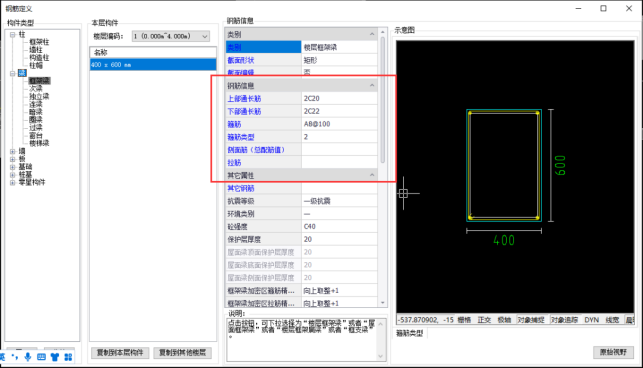This screenshot has height=368, width=643.
Task: Collapse the 钢筋信息 section chevron
Action: tap(372, 85)
